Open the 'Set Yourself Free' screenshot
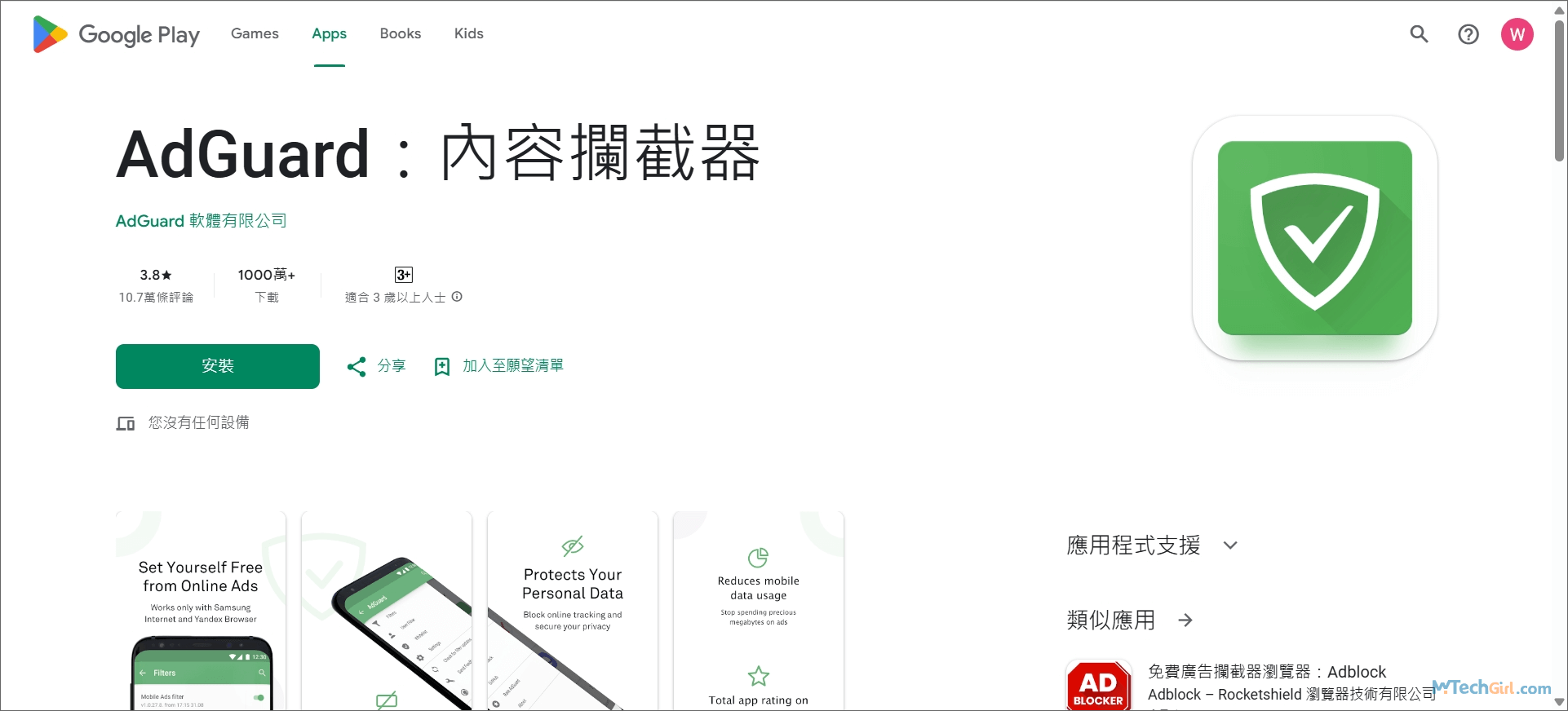 tap(201, 612)
